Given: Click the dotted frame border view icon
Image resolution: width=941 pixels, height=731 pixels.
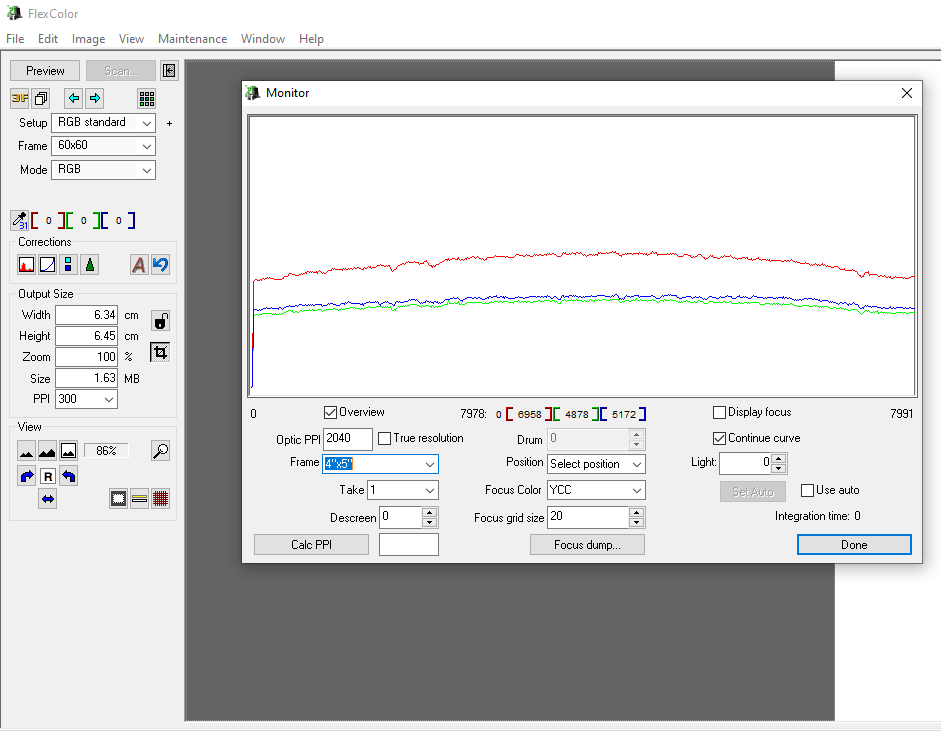Looking at the screenshot, I should (x=118, y=499).
